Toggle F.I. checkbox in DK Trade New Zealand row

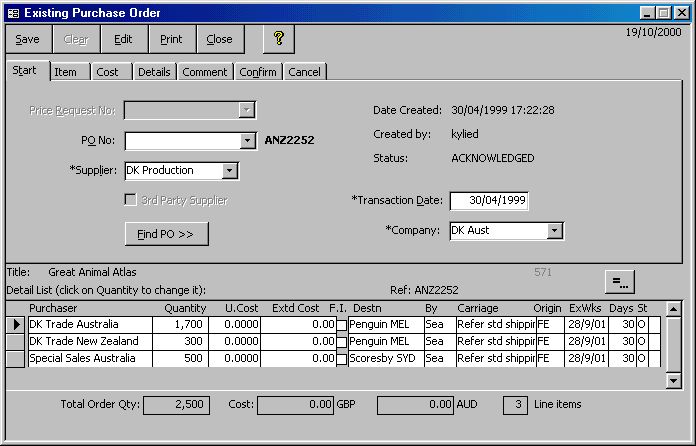(x=341, y=342)
